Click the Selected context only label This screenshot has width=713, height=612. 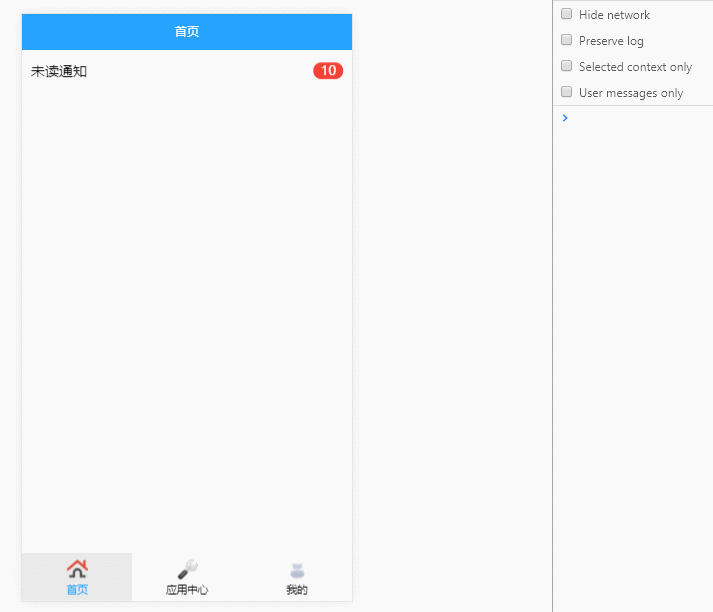pos(635,67)
